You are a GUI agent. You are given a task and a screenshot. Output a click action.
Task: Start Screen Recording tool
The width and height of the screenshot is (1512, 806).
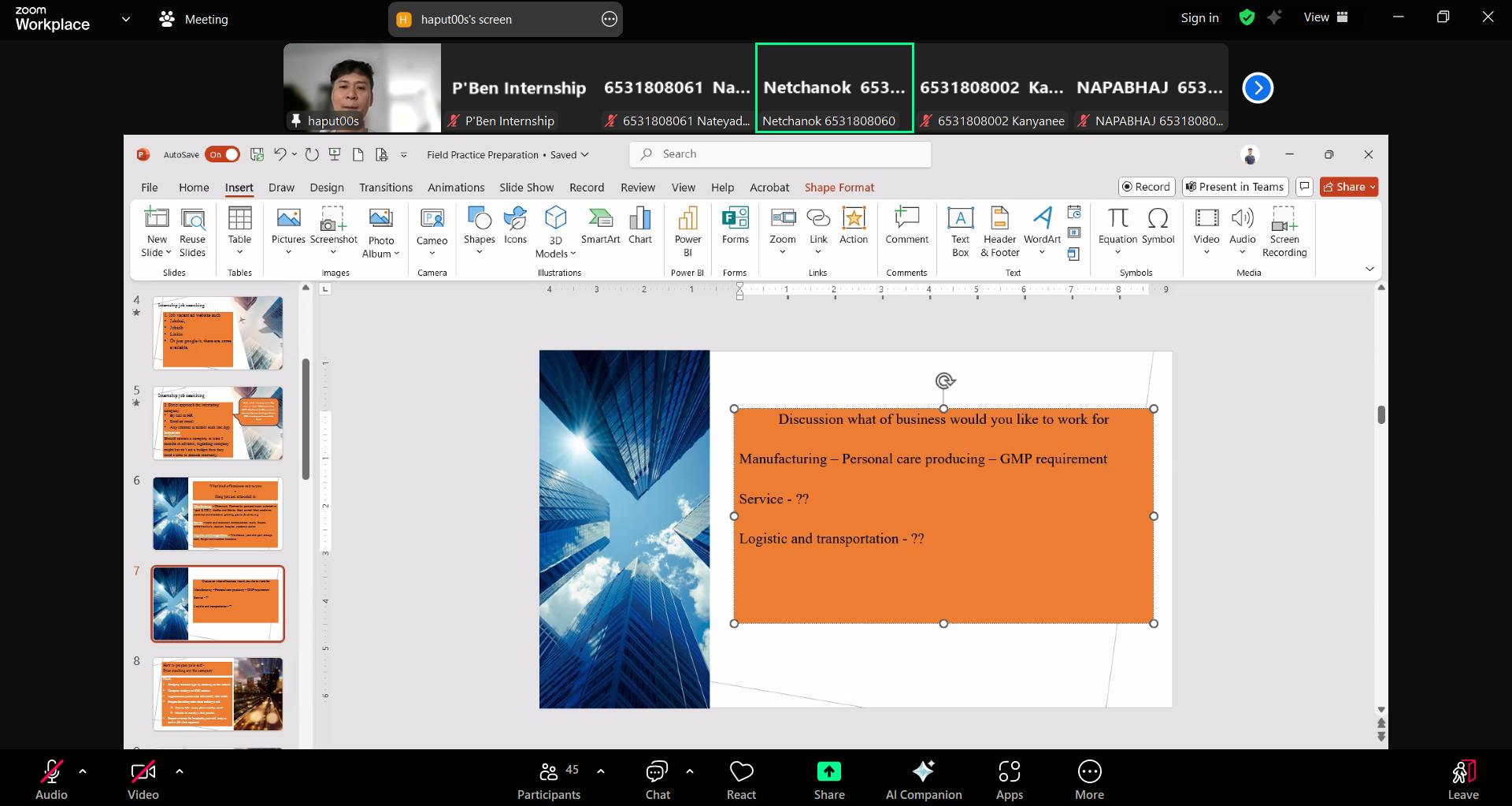[x=1284, y=232]
